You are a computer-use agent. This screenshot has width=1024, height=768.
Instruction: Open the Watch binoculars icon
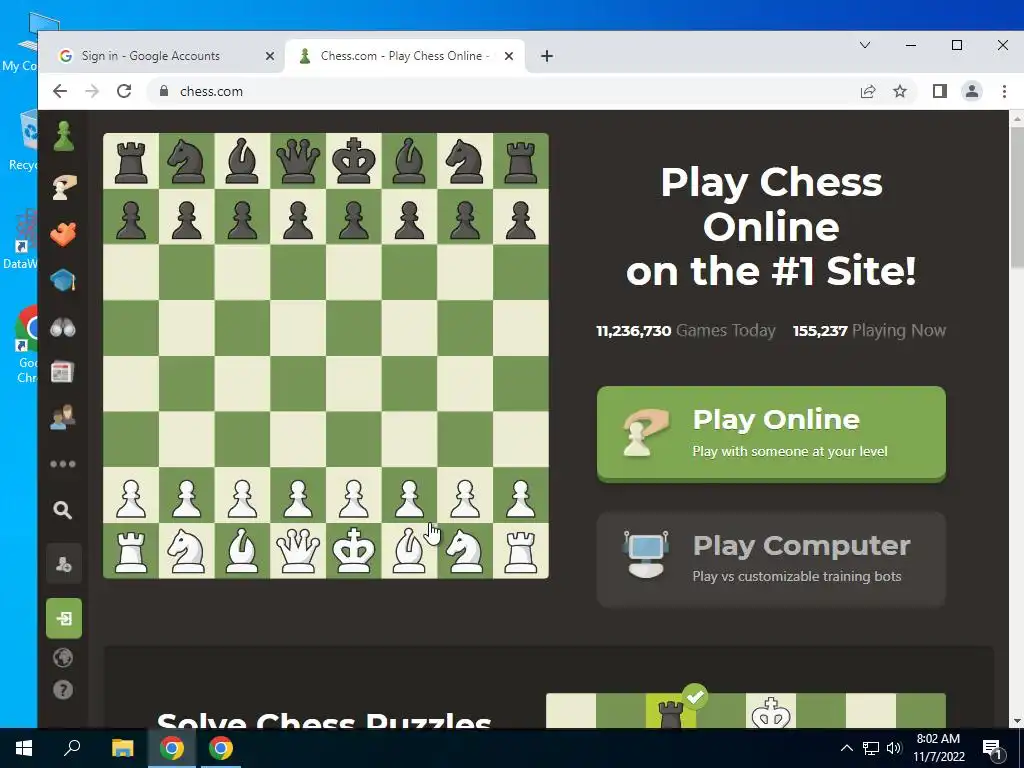[63, 327]
